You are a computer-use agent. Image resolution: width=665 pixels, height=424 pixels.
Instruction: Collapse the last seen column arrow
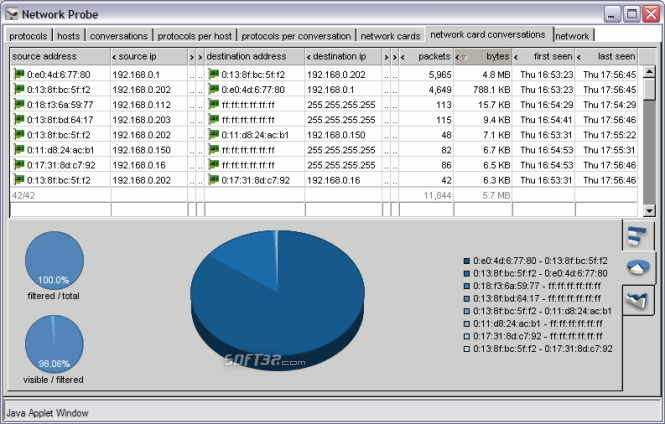(x=579, y=57)
